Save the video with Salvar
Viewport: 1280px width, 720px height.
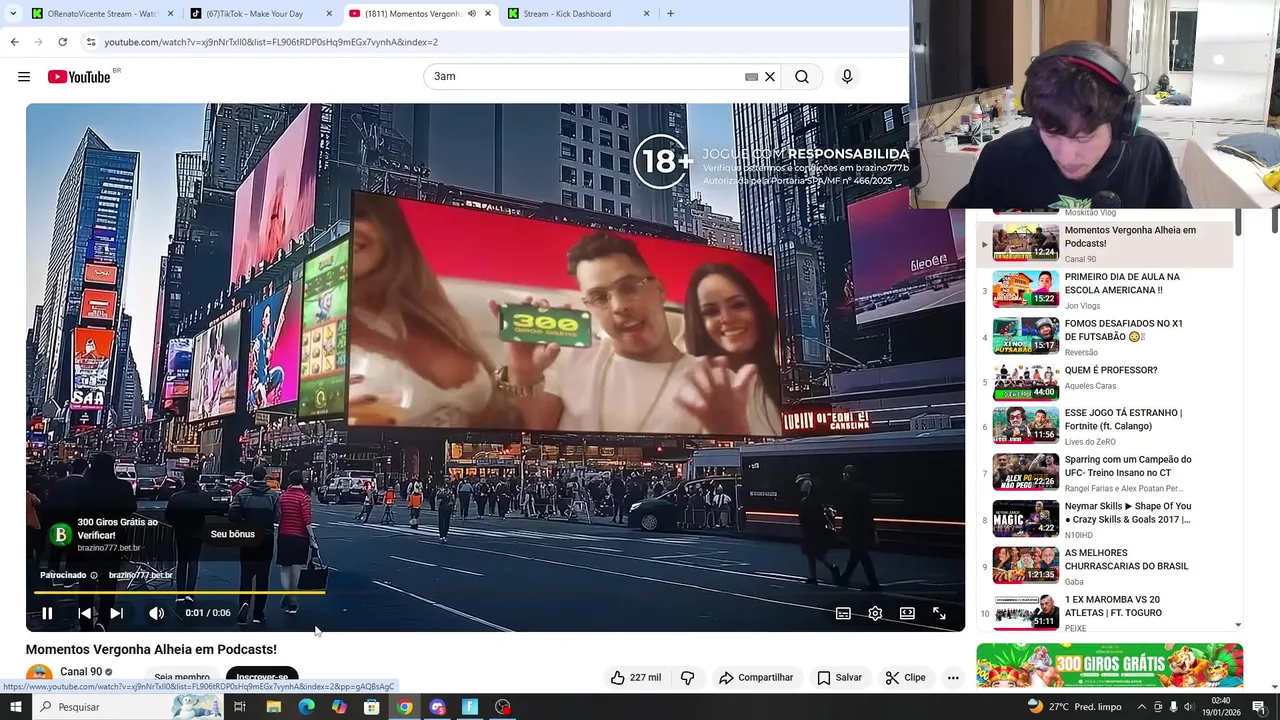tap(839, 677)
